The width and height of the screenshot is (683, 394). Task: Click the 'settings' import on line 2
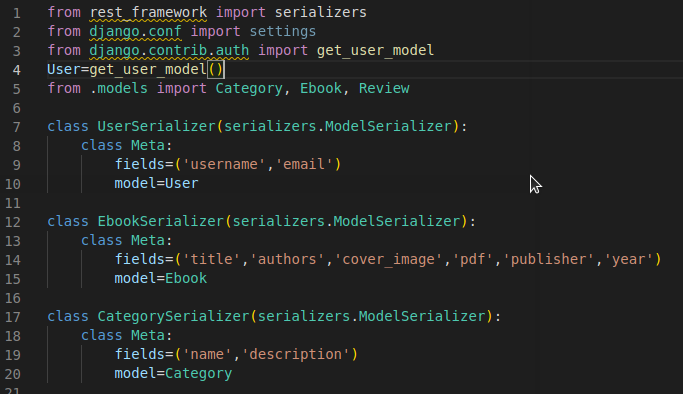pos(283,31)
